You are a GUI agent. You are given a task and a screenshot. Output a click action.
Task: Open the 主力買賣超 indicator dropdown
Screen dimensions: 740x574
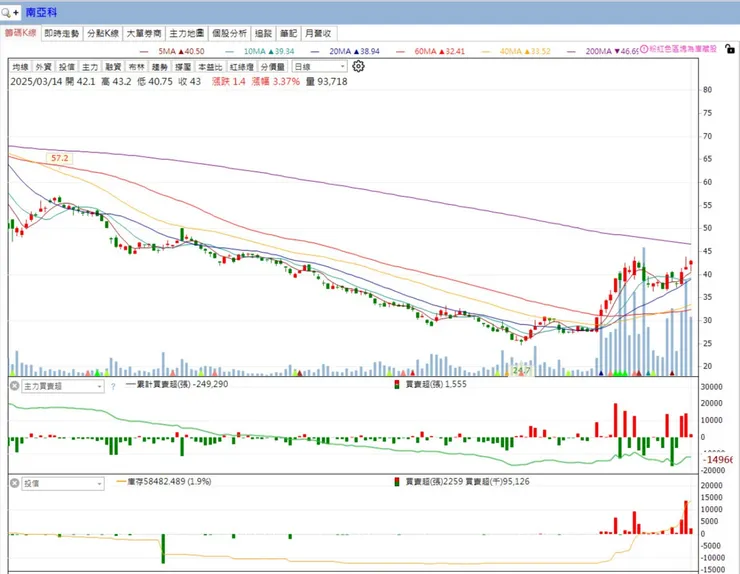pos(63,386)
